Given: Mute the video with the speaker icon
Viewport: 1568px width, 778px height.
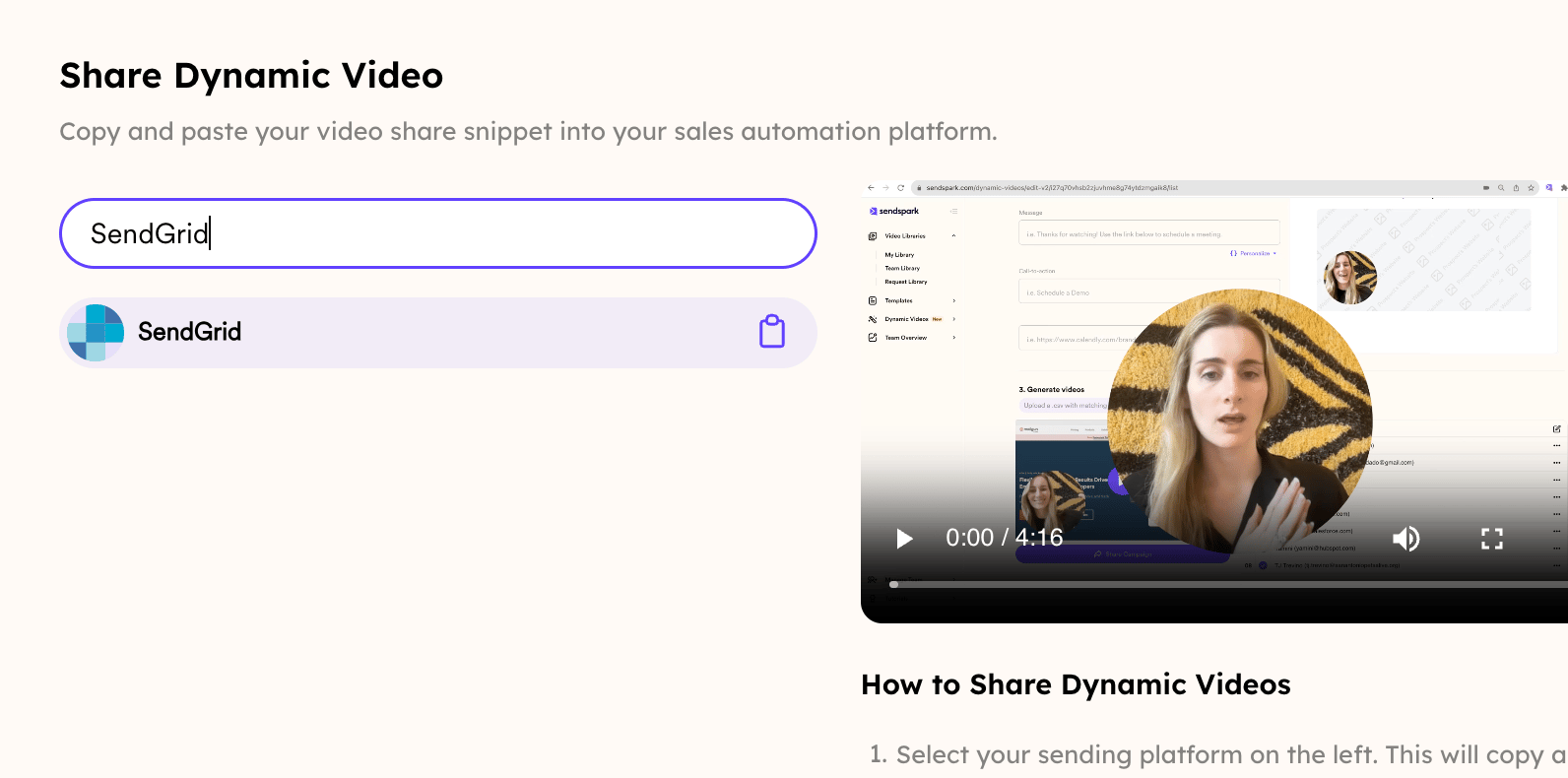Looking at the screenshot, I should coord(1405,539).
